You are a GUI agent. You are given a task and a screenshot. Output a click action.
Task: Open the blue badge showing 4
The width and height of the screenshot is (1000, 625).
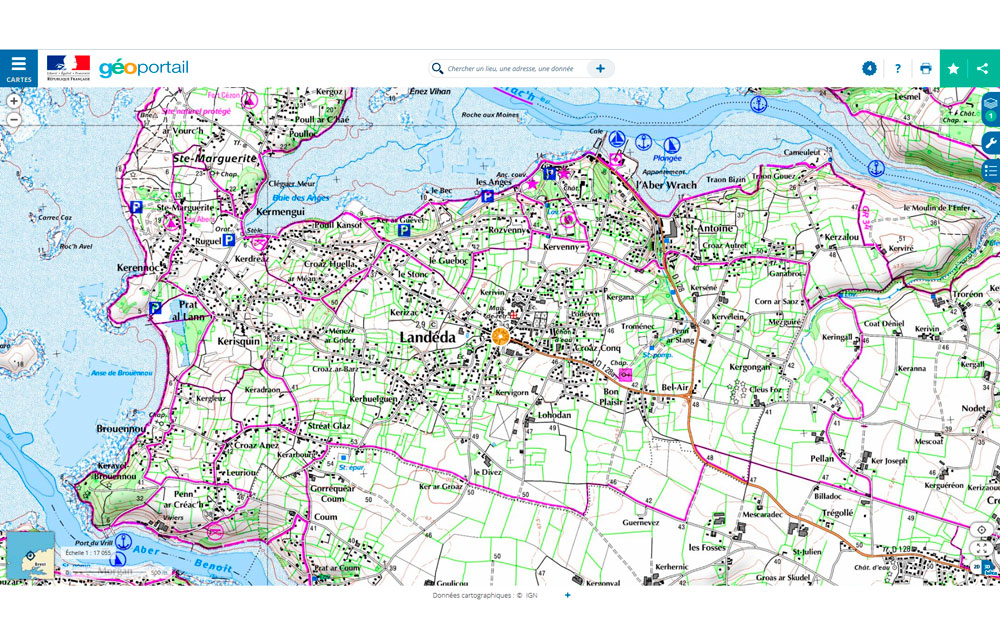point(869,68)
